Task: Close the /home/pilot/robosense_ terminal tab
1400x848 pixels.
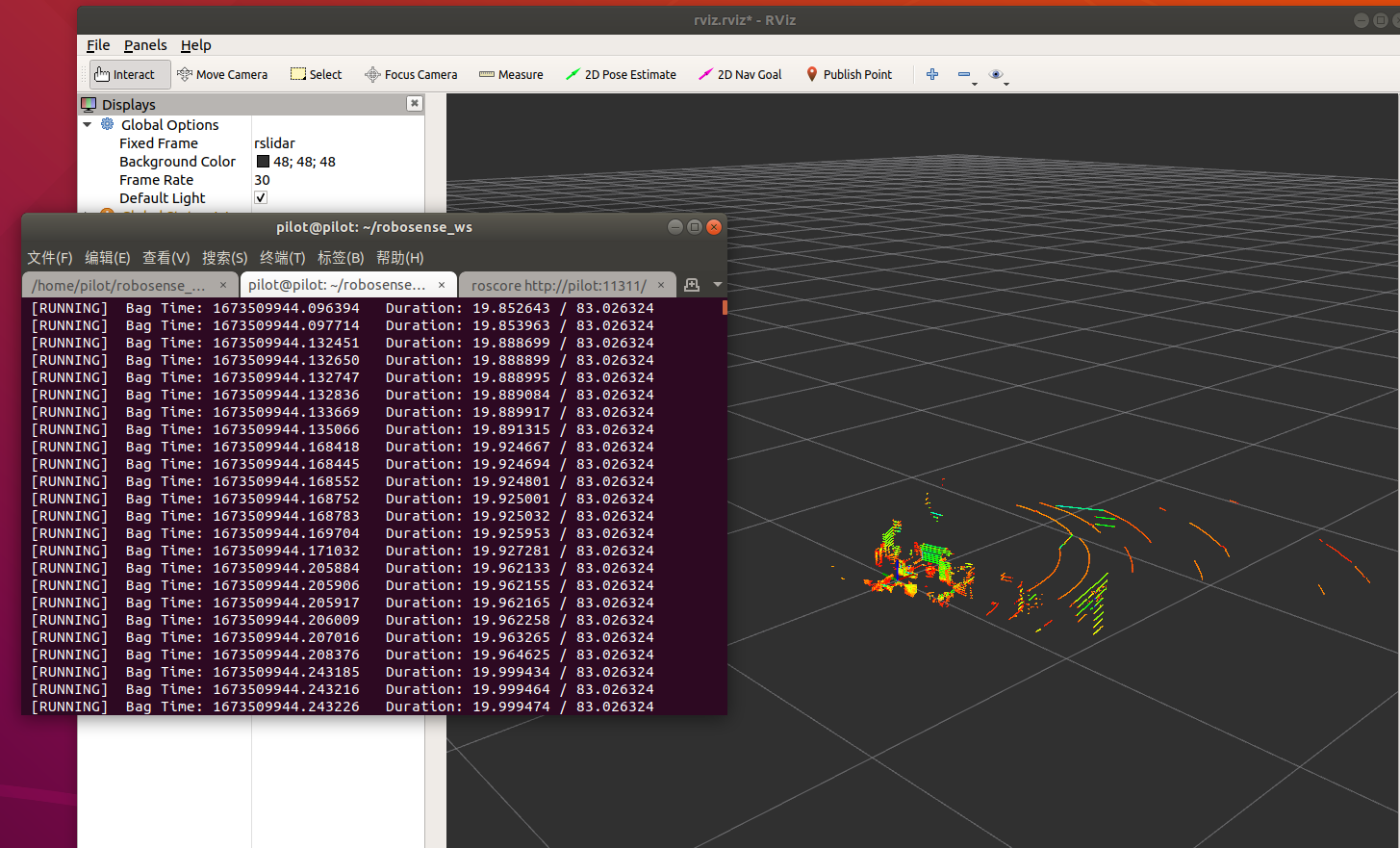Action: click(x=223, y=285)
